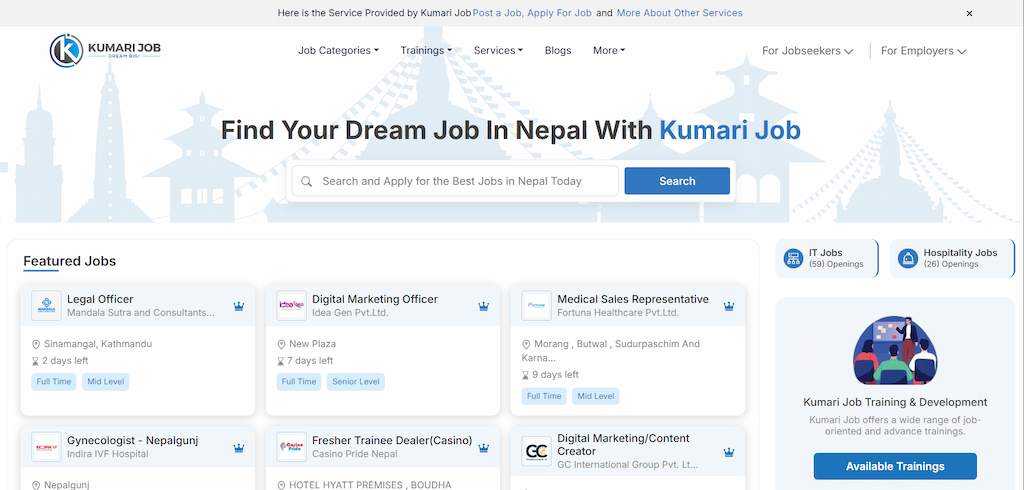Click the Kumari Job logo

(x=105, y=50)
